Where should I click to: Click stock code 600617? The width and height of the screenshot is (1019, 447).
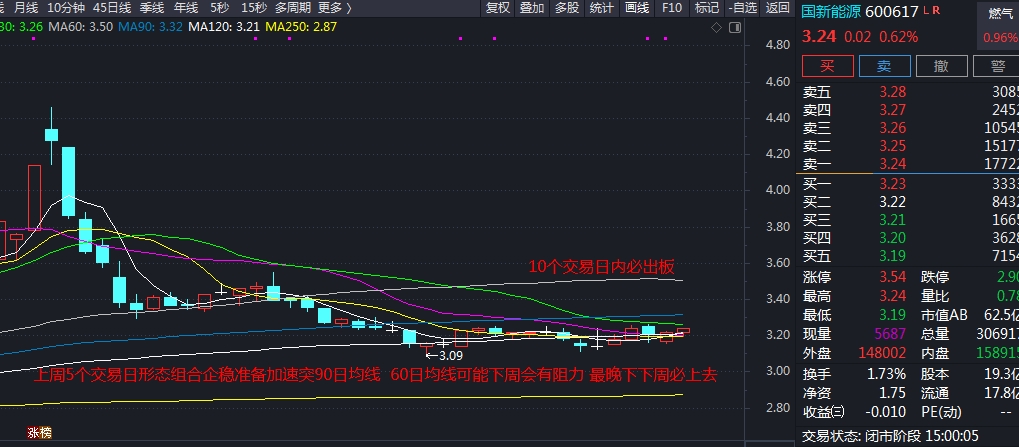[892, 12]
